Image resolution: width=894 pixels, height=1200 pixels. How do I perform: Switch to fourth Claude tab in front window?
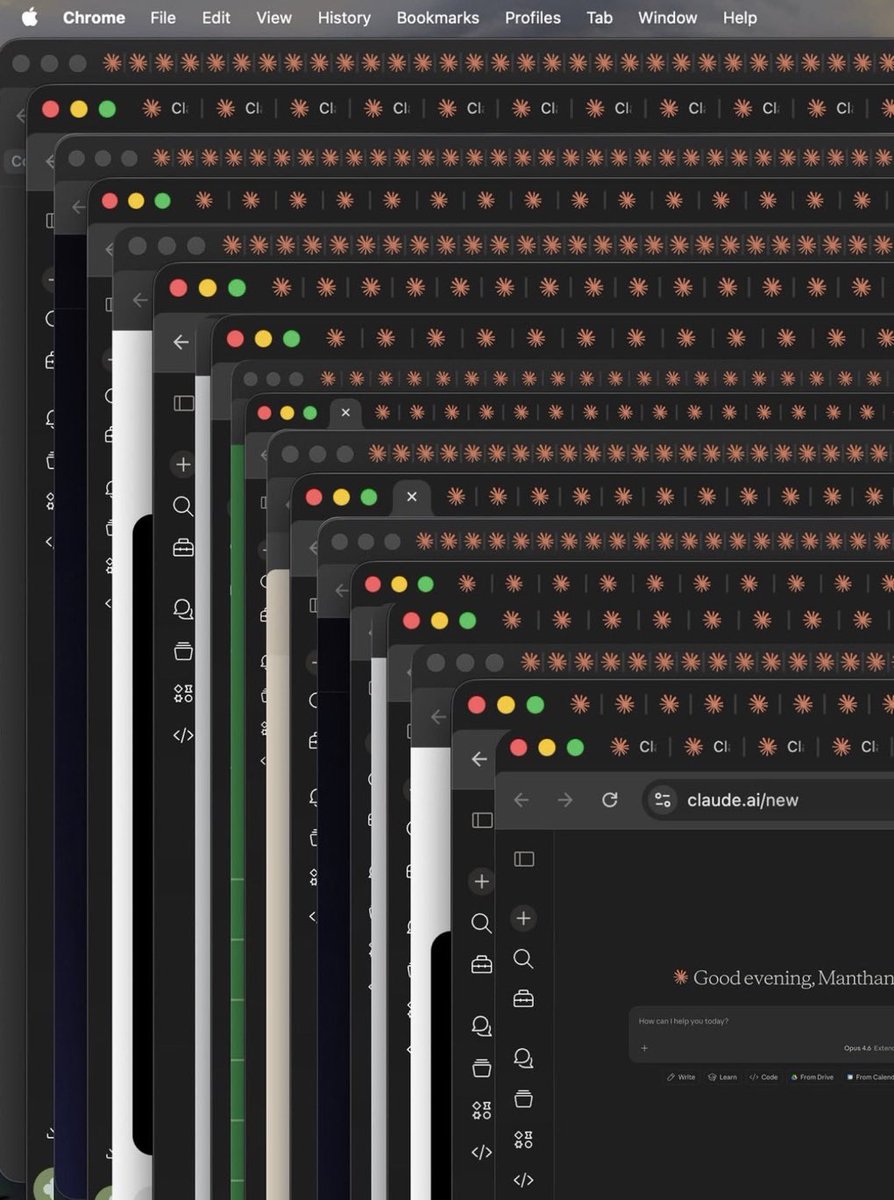pos(855,747)
